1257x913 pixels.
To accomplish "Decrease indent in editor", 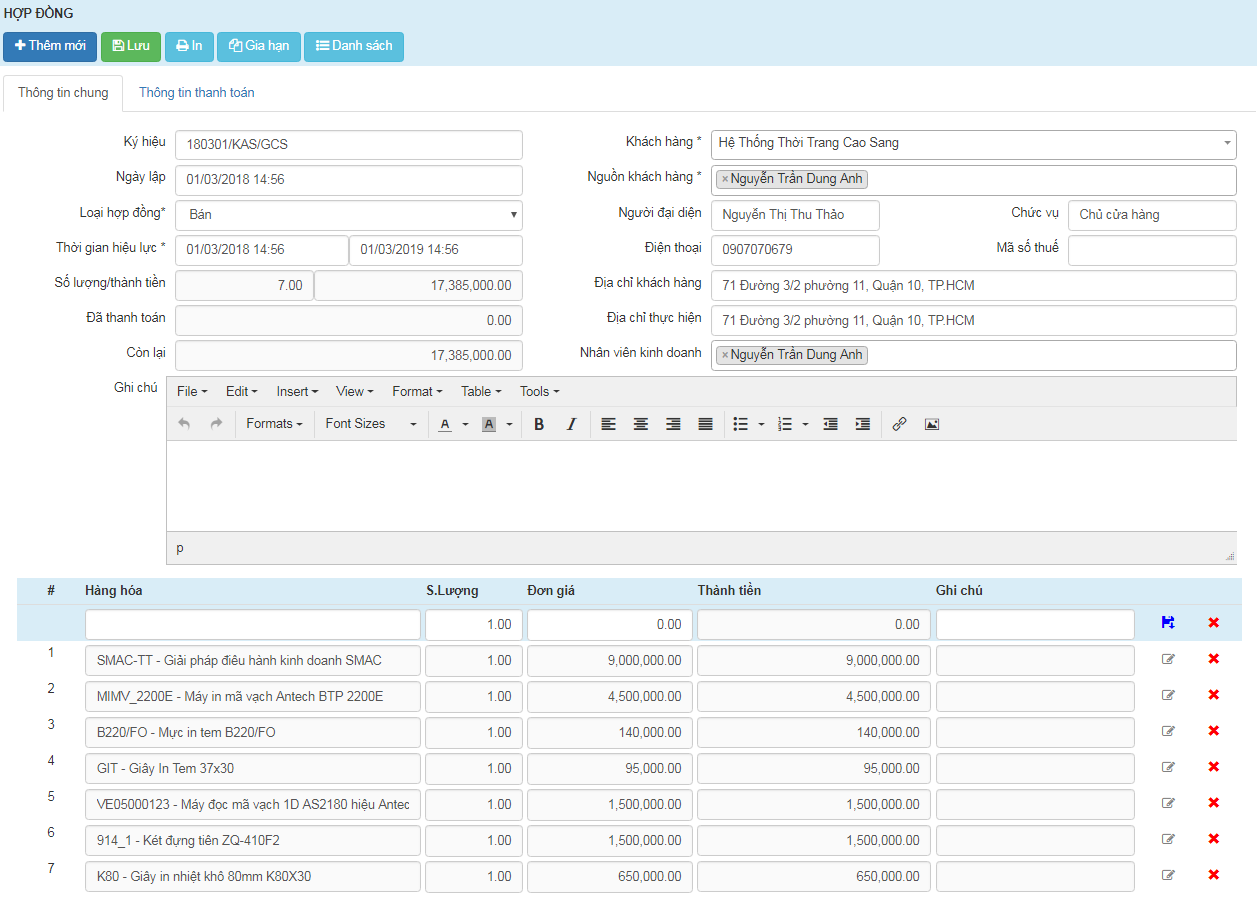I will [x=830, y=424].
